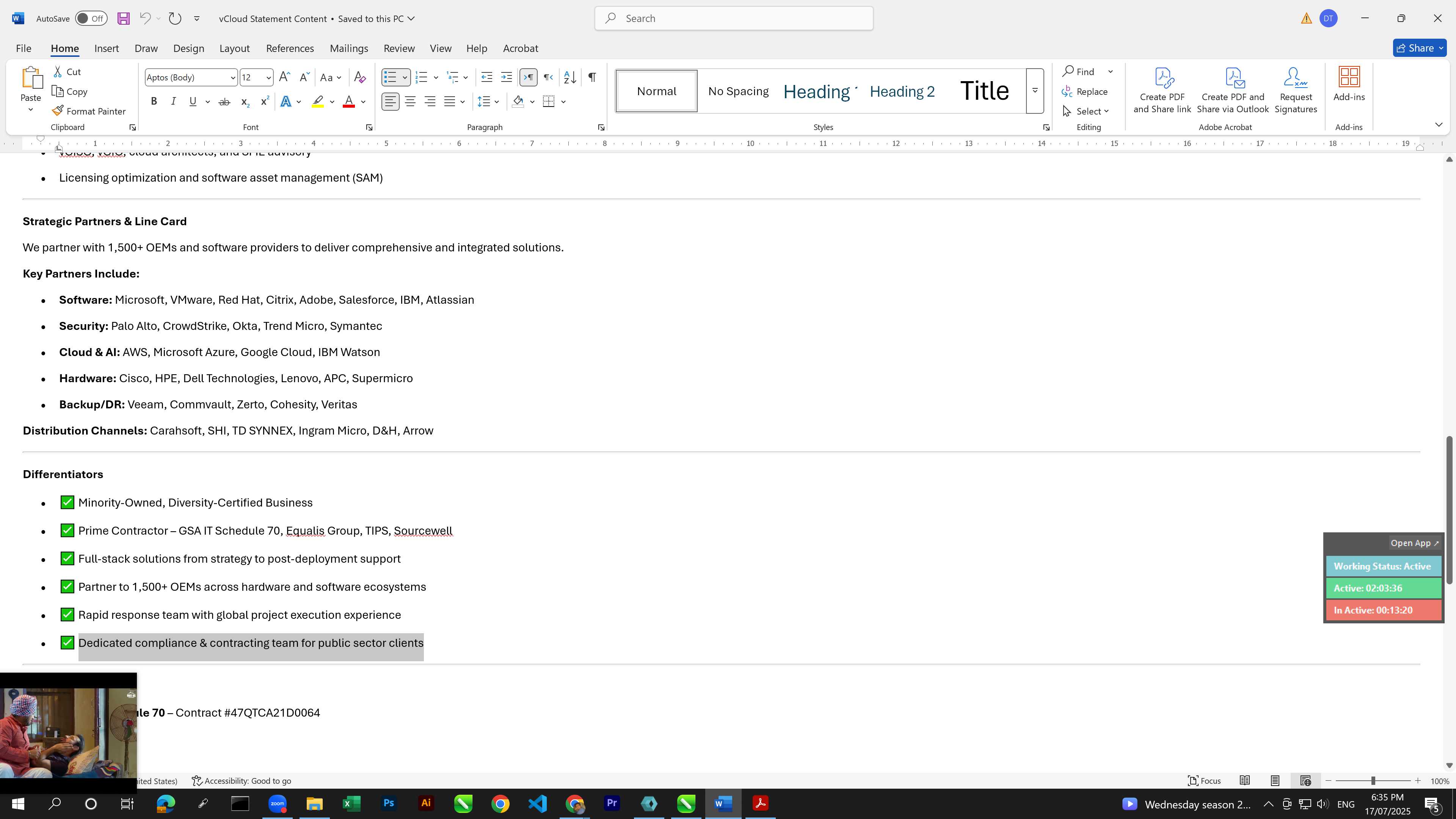Screen dimensions: 1456x819
Task: Sort paragraphs with A-Z sort icon
Action: (570, 77)
